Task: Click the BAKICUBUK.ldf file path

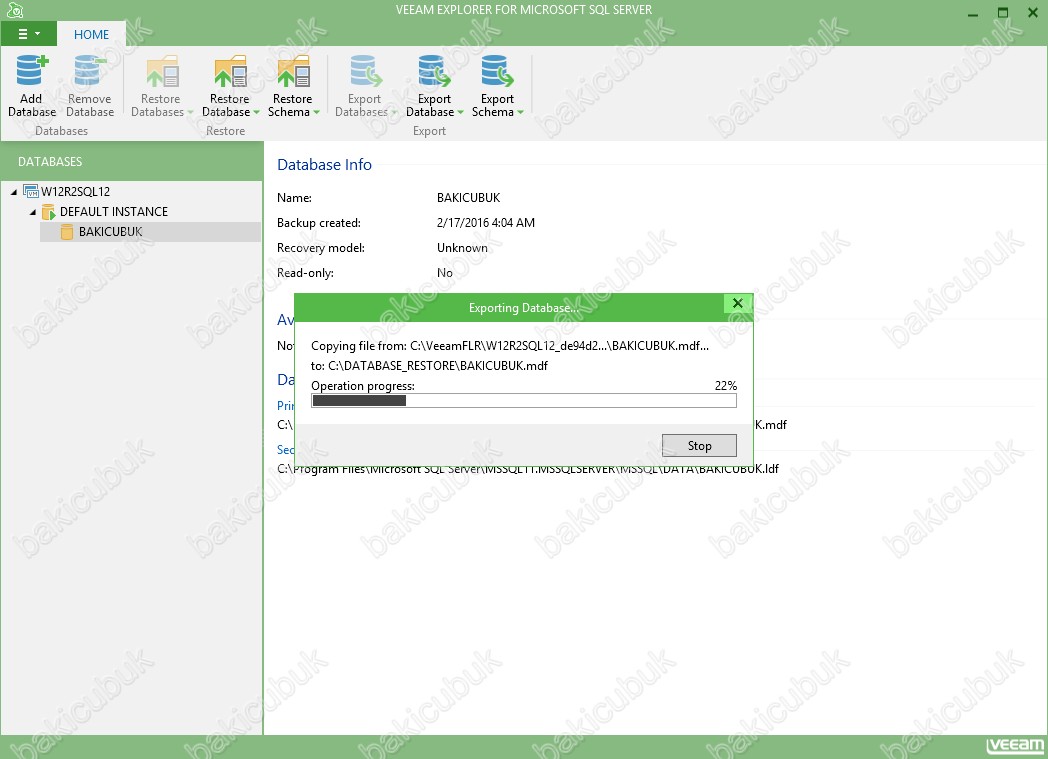Action: pyautogui.click(x=528, y=468)
